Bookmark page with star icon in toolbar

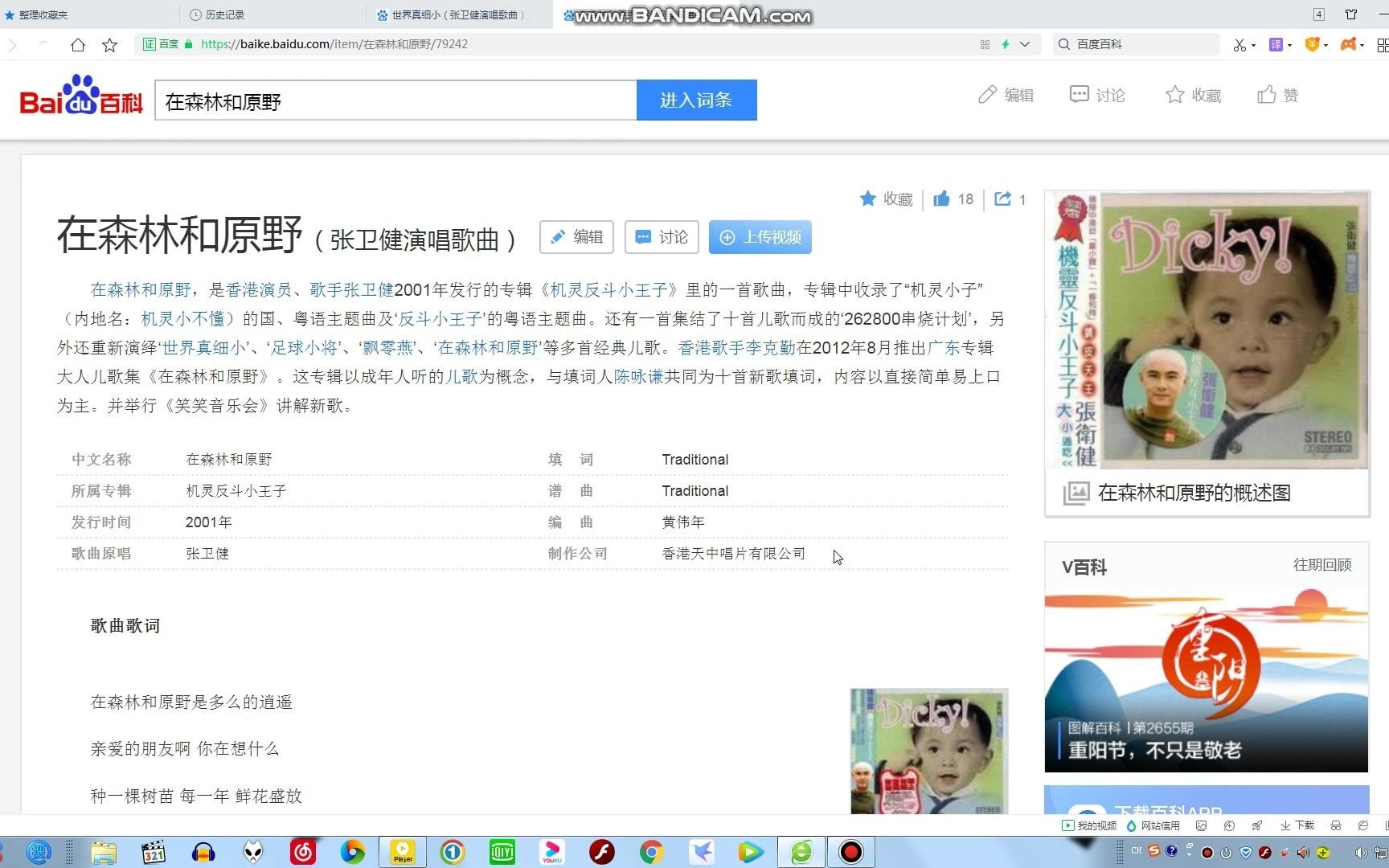(110, 45)
